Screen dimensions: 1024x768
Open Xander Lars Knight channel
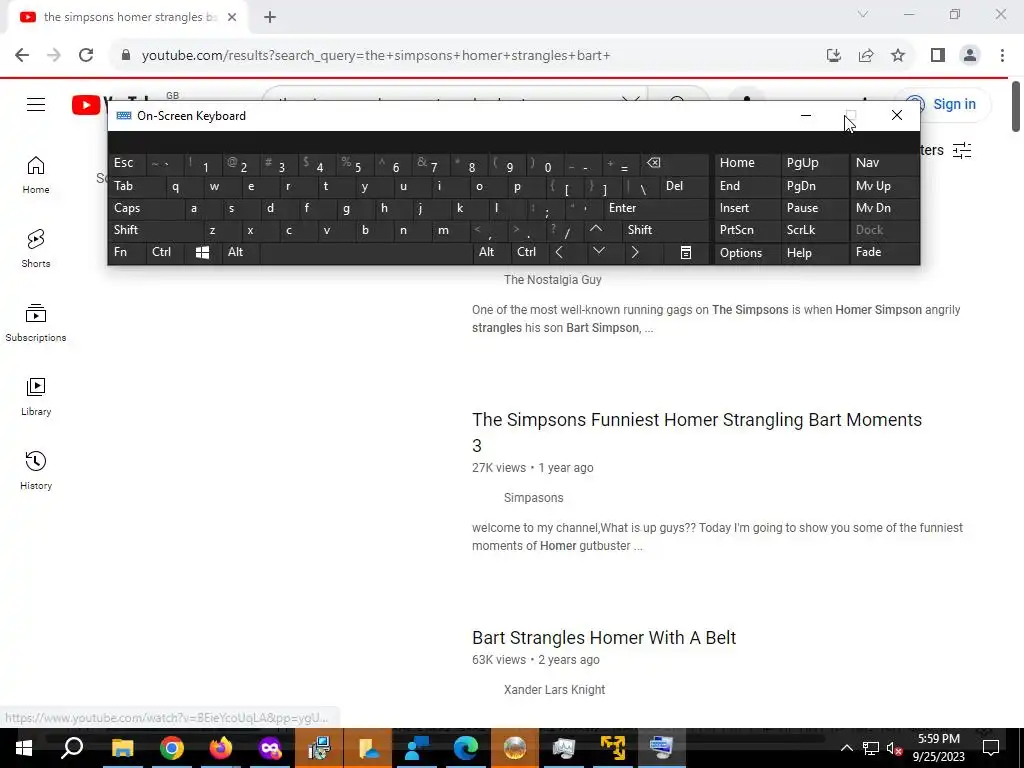coord(554,690)
